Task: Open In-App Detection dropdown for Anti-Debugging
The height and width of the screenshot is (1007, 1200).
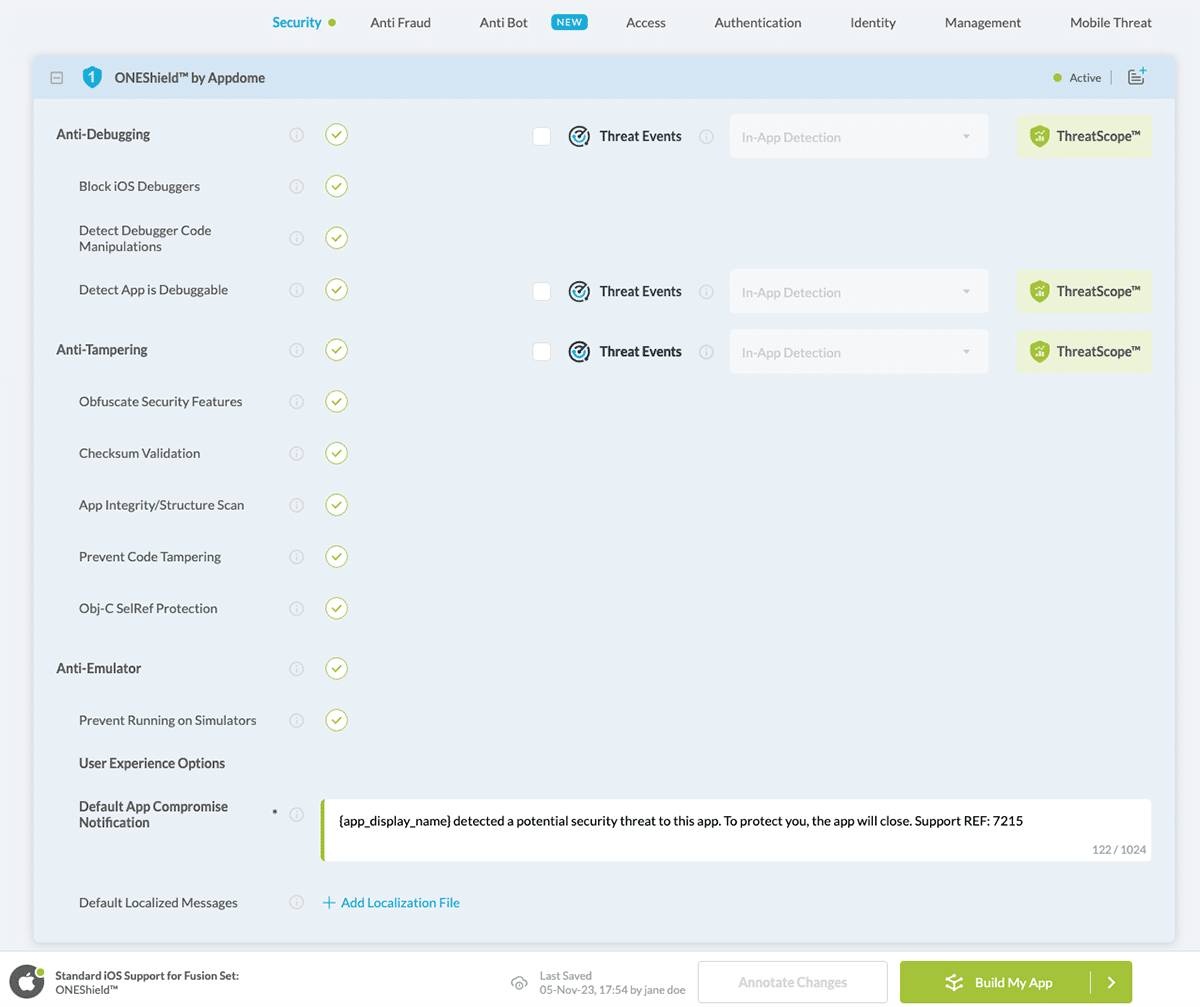Action: click(x=858, y=137)
